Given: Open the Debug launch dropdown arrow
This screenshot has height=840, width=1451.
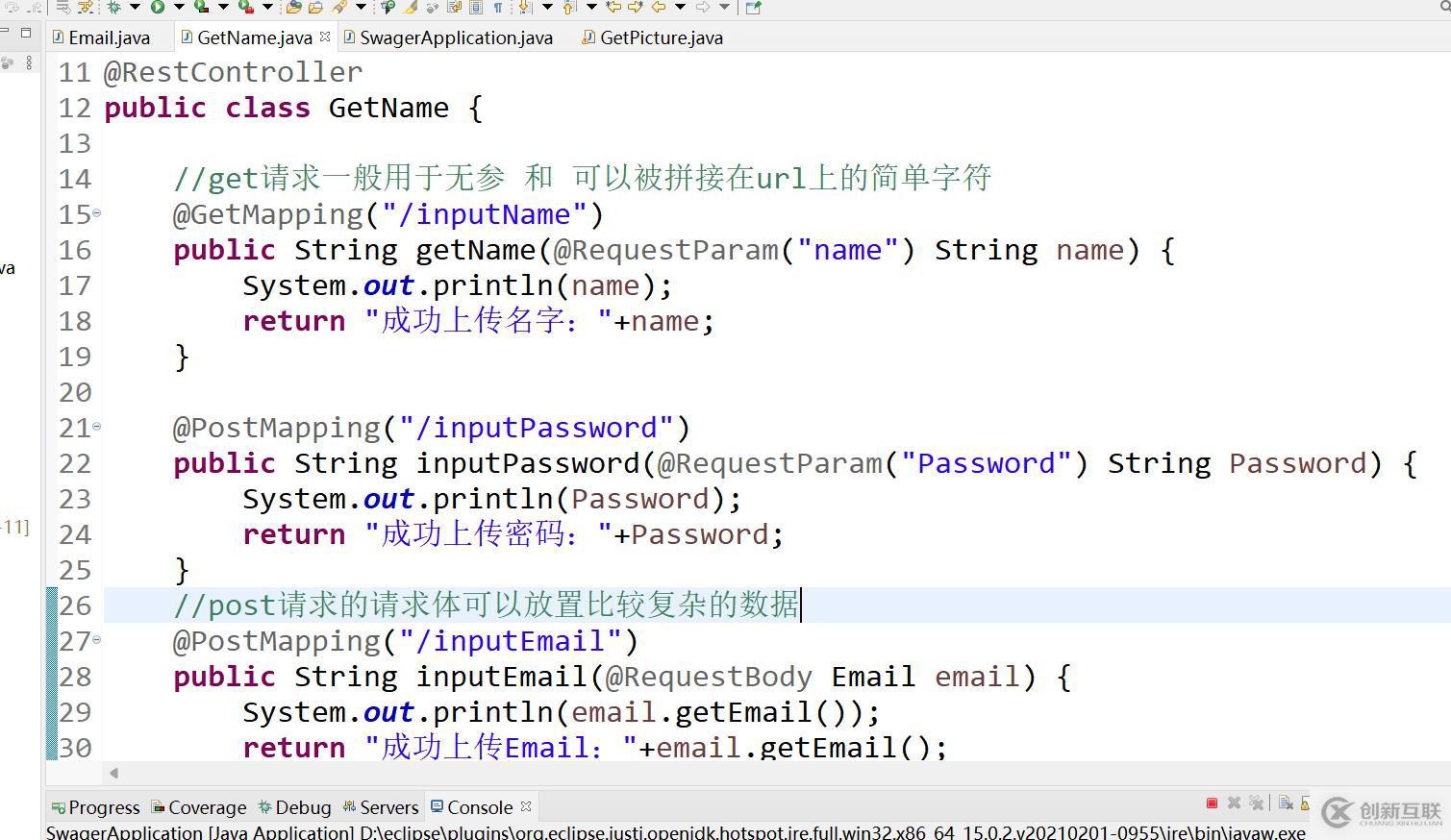Looking at the screenshot, I should click(135, 7).
